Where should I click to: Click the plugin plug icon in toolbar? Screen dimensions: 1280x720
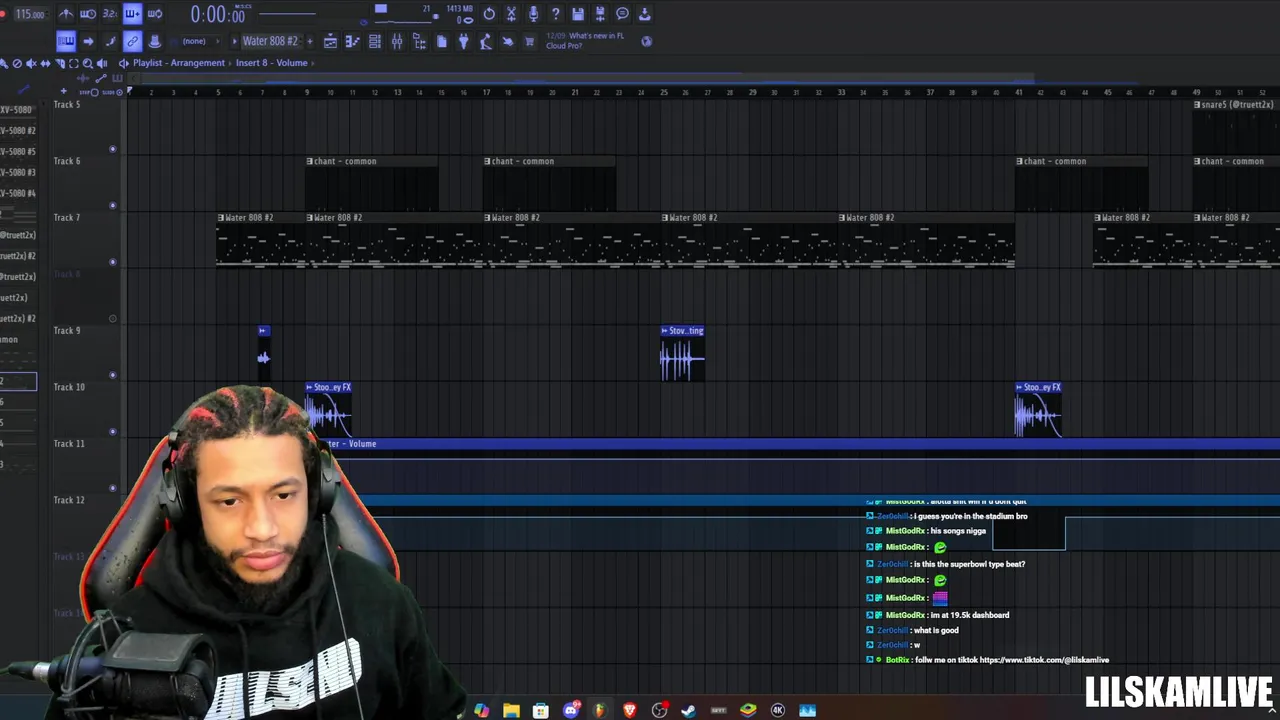click(463, 41)
